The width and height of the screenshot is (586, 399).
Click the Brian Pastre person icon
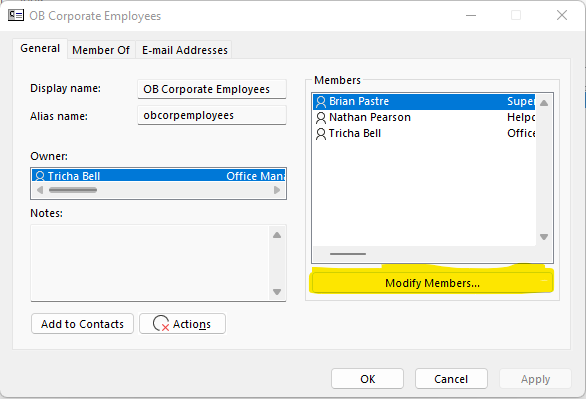point(321,102)
